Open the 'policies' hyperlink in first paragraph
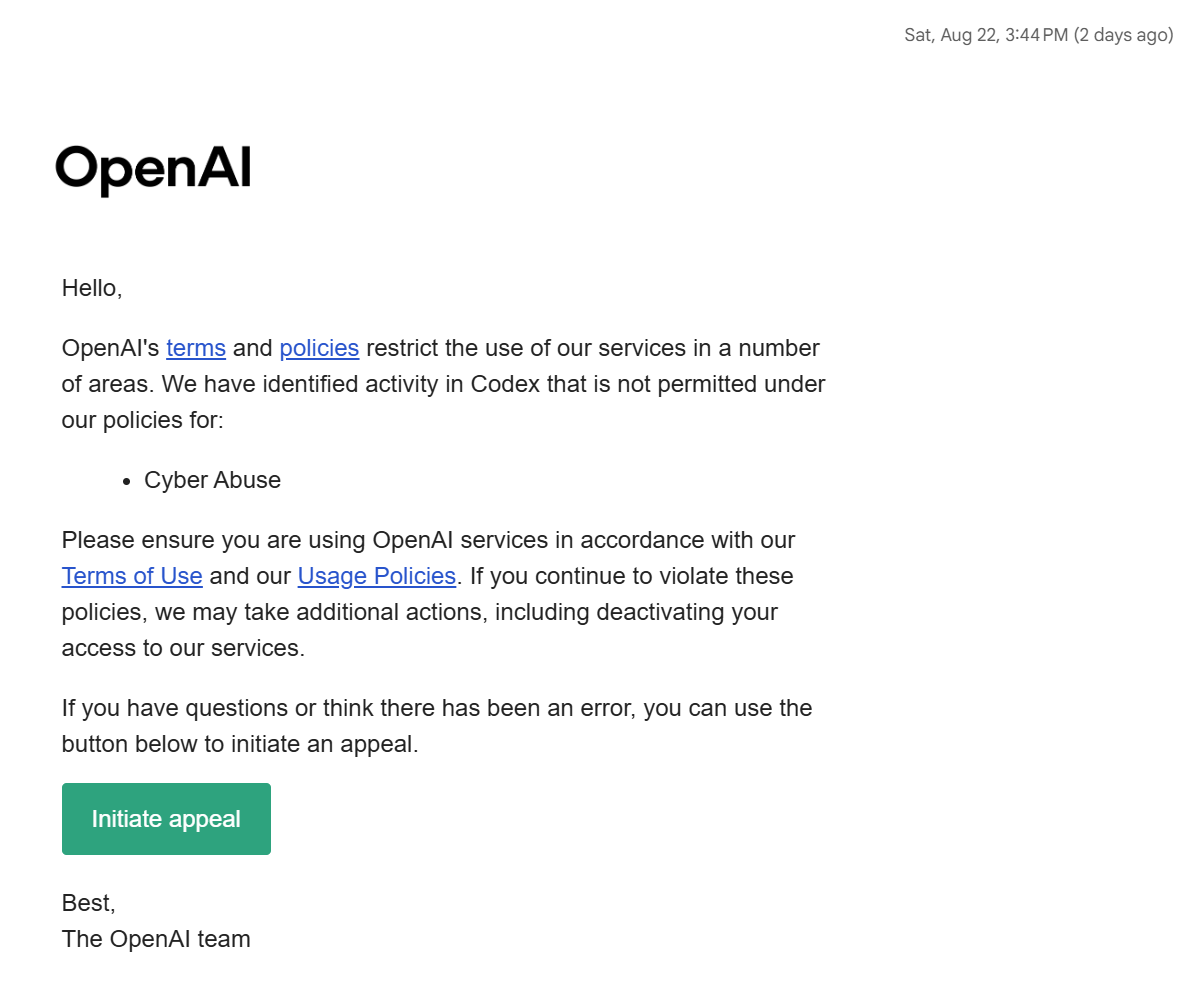 point(319,348)
